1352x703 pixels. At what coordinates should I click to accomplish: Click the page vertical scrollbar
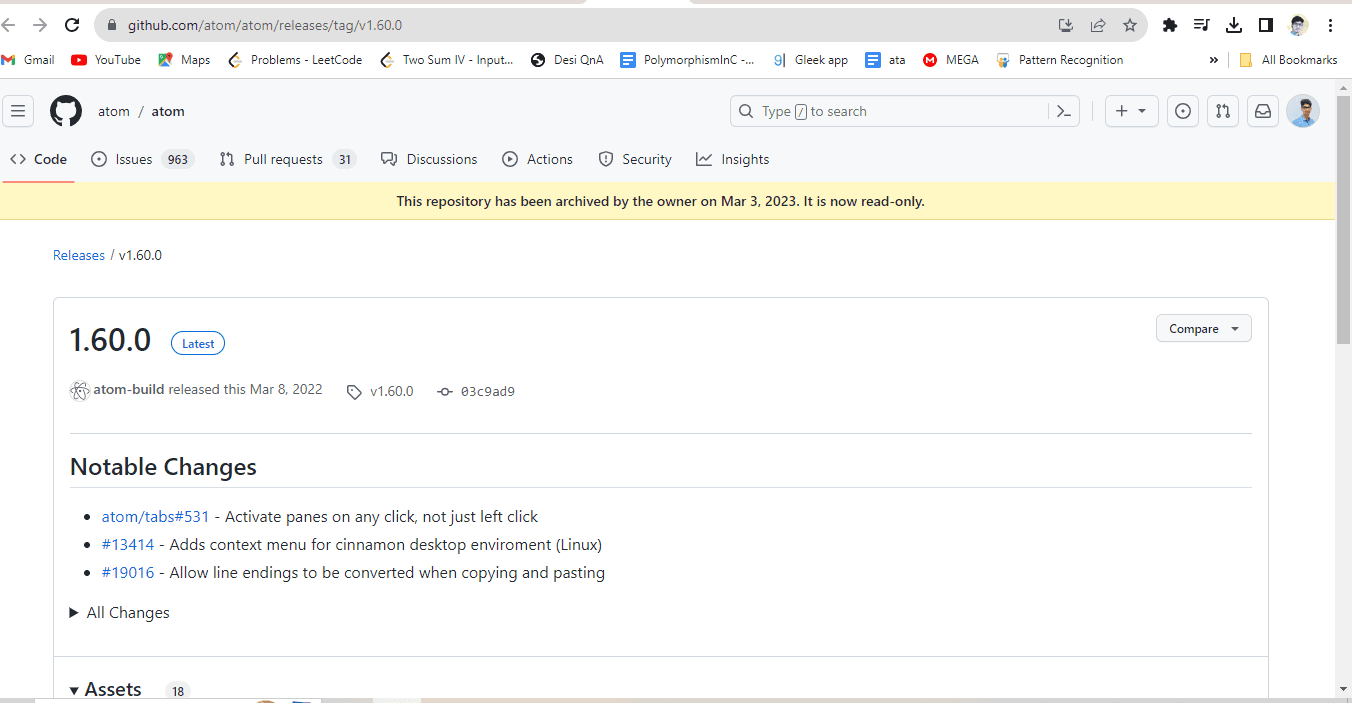[1343, 400]
